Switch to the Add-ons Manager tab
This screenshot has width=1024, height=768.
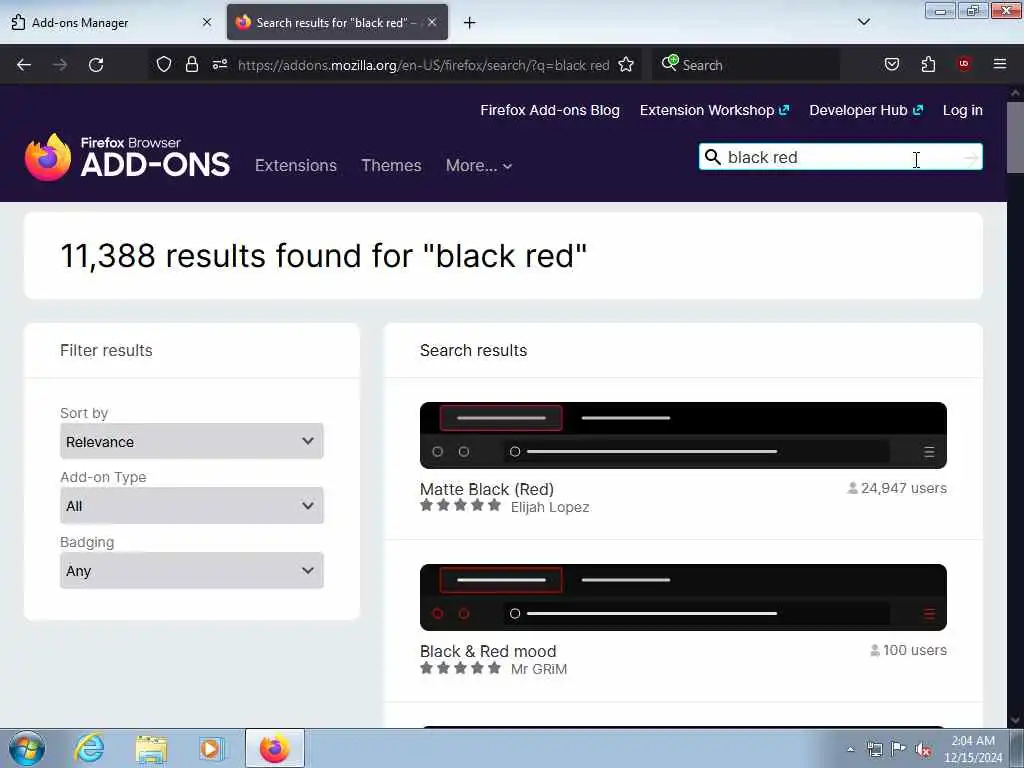(x=111, y=22)
